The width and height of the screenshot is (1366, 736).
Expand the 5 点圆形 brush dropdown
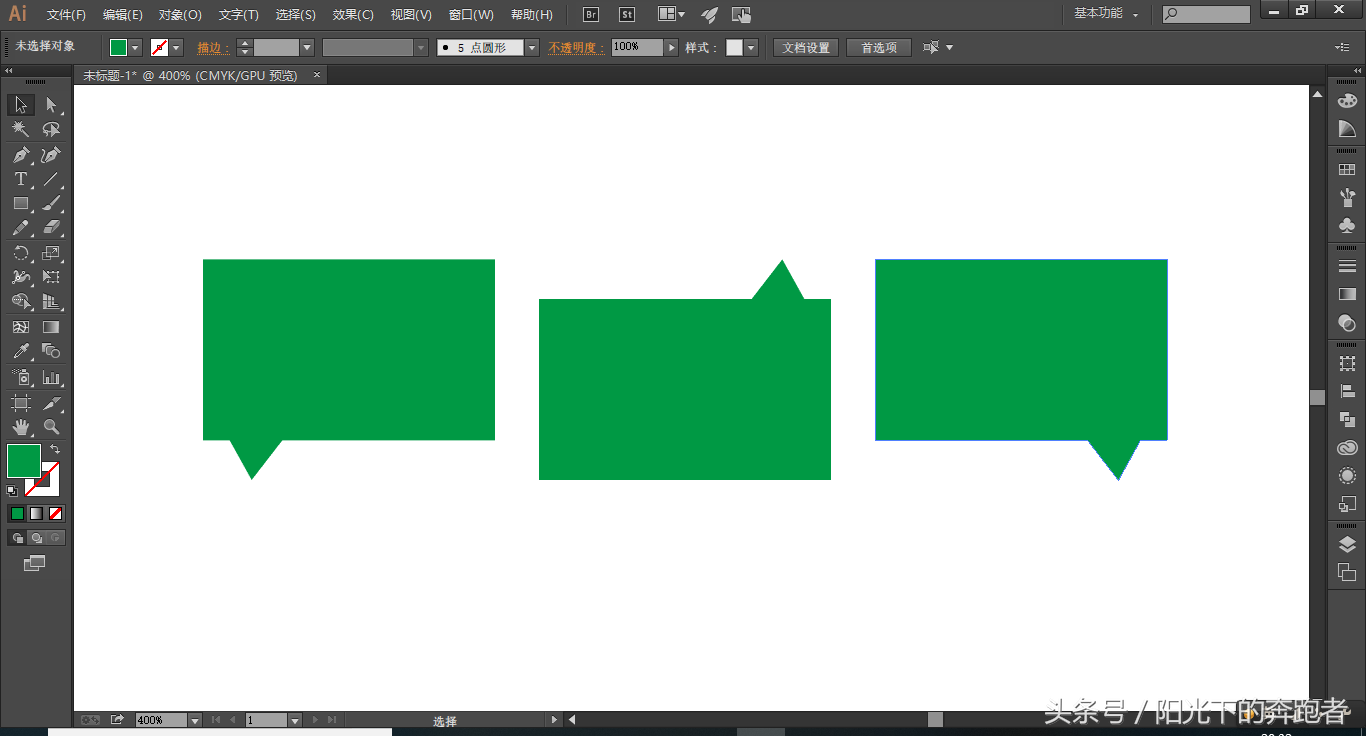tap(532, 48)
